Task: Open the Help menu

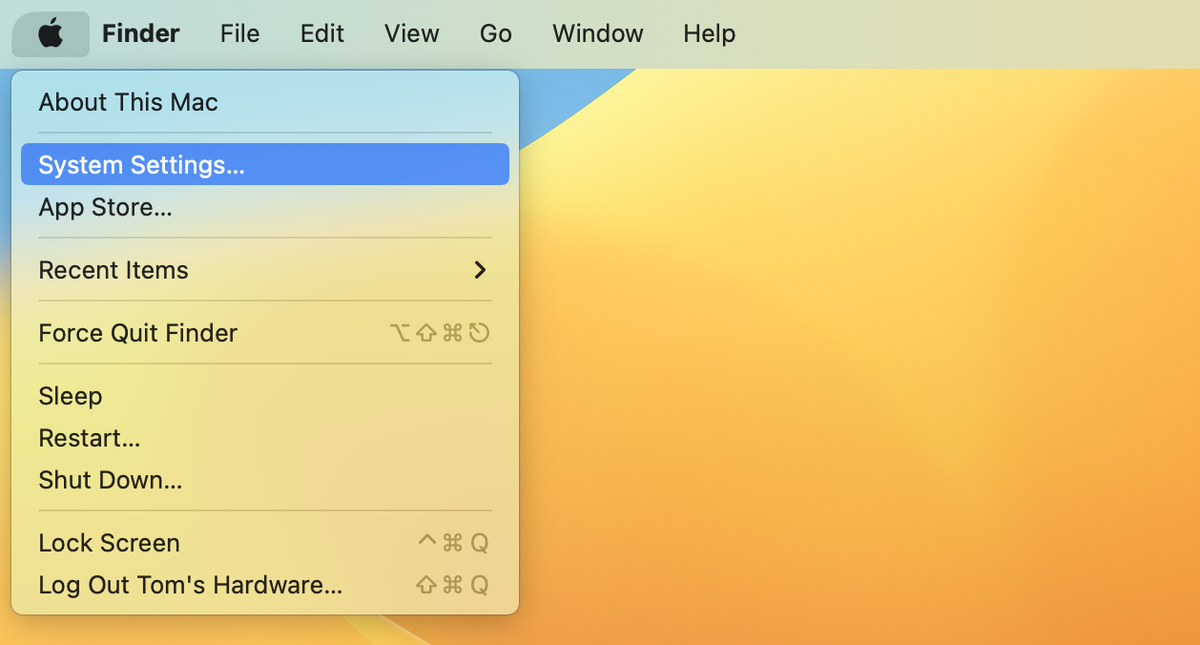Action: tap(709, 33)
